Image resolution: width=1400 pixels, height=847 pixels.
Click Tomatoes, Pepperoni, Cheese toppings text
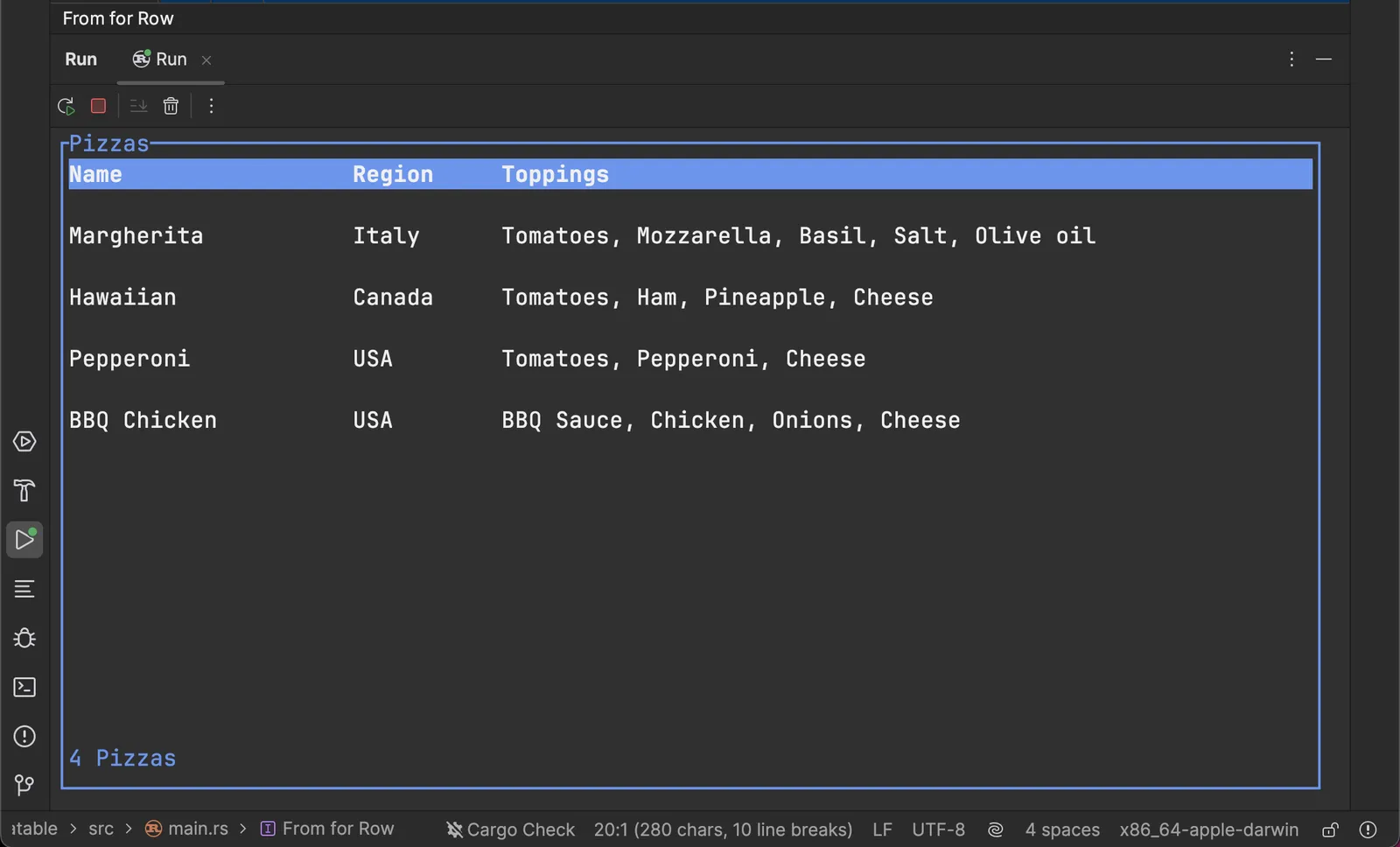point(683,359)
